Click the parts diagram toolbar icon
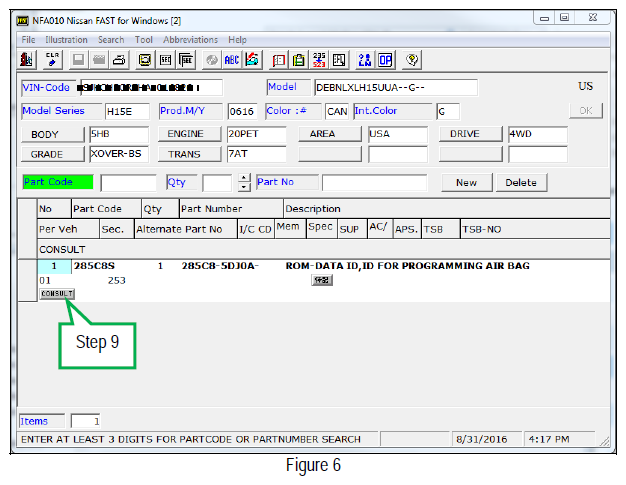This screenshot has height=485, width=626. pos(339,60)
